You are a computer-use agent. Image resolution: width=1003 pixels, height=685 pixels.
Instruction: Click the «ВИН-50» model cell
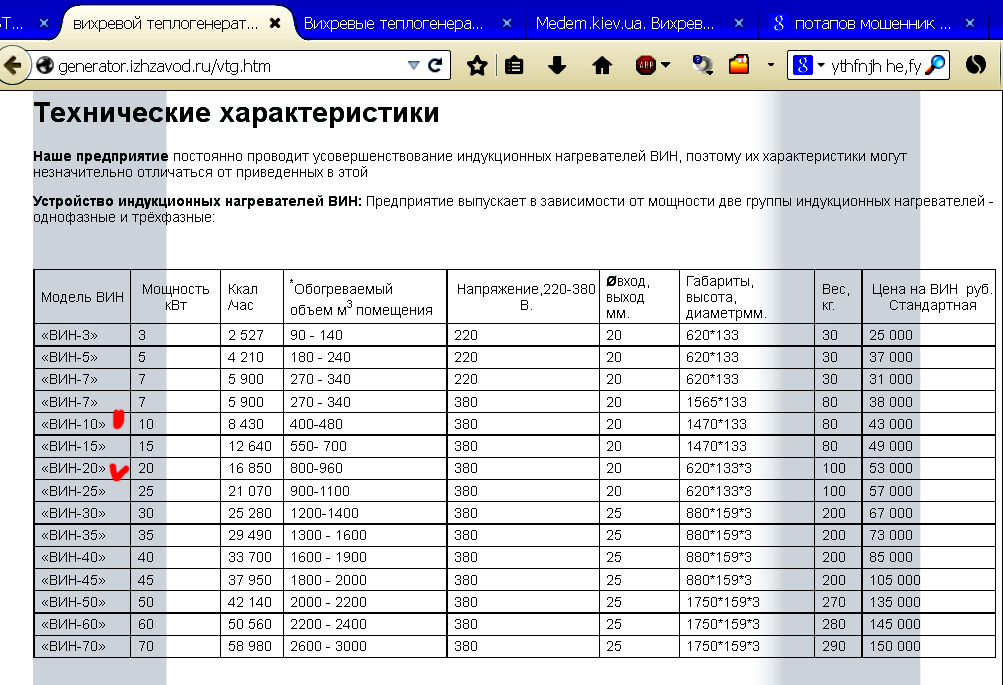(x=82, y=602)
